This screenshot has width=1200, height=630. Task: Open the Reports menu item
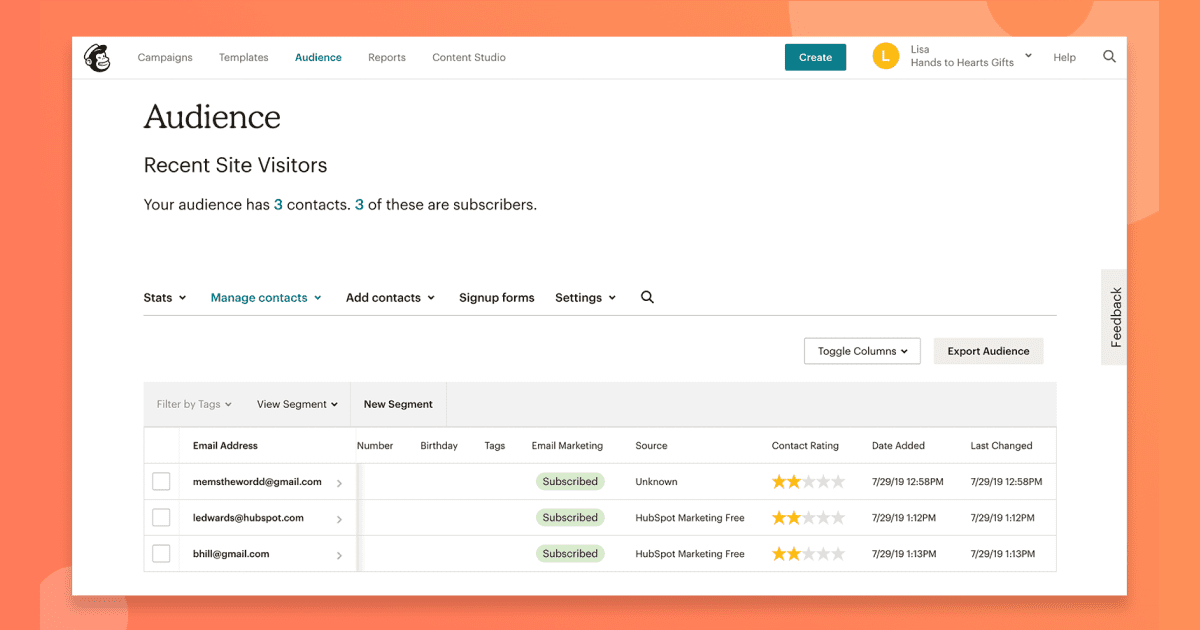point(387,58)
